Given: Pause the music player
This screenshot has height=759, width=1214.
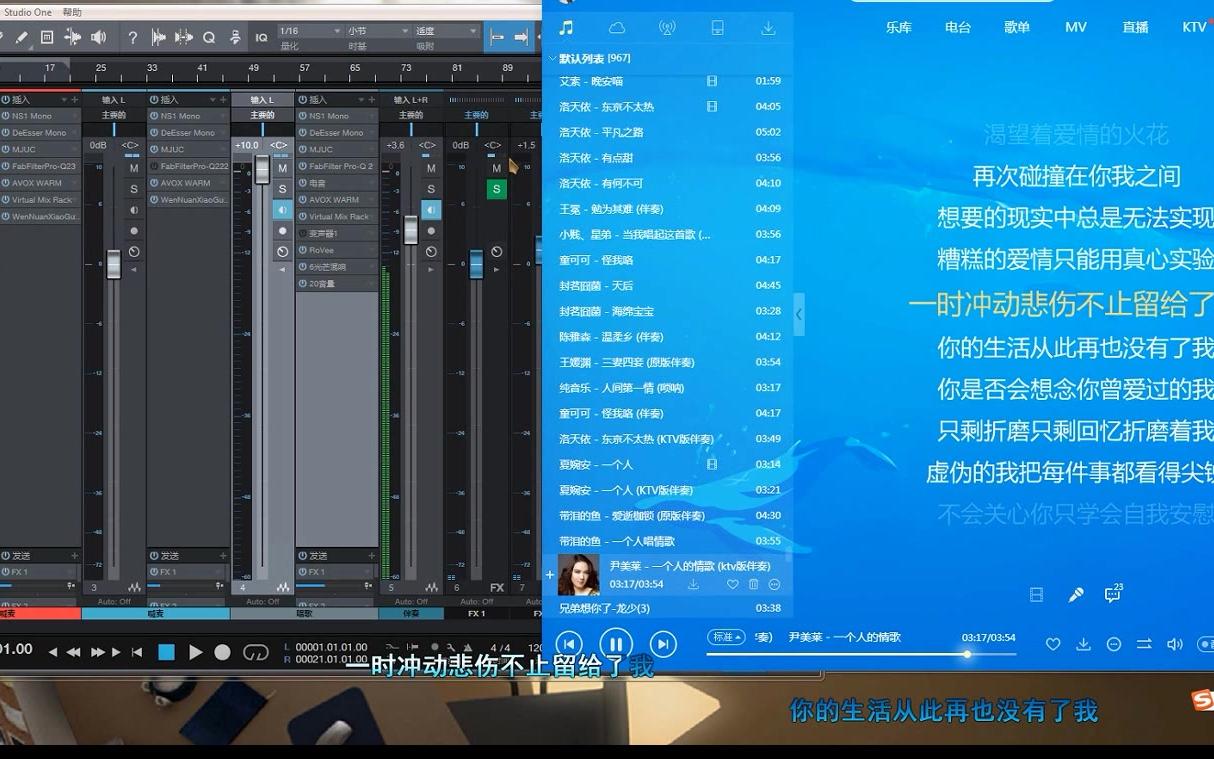Looking at the screenshot, I should click(616, 645).
